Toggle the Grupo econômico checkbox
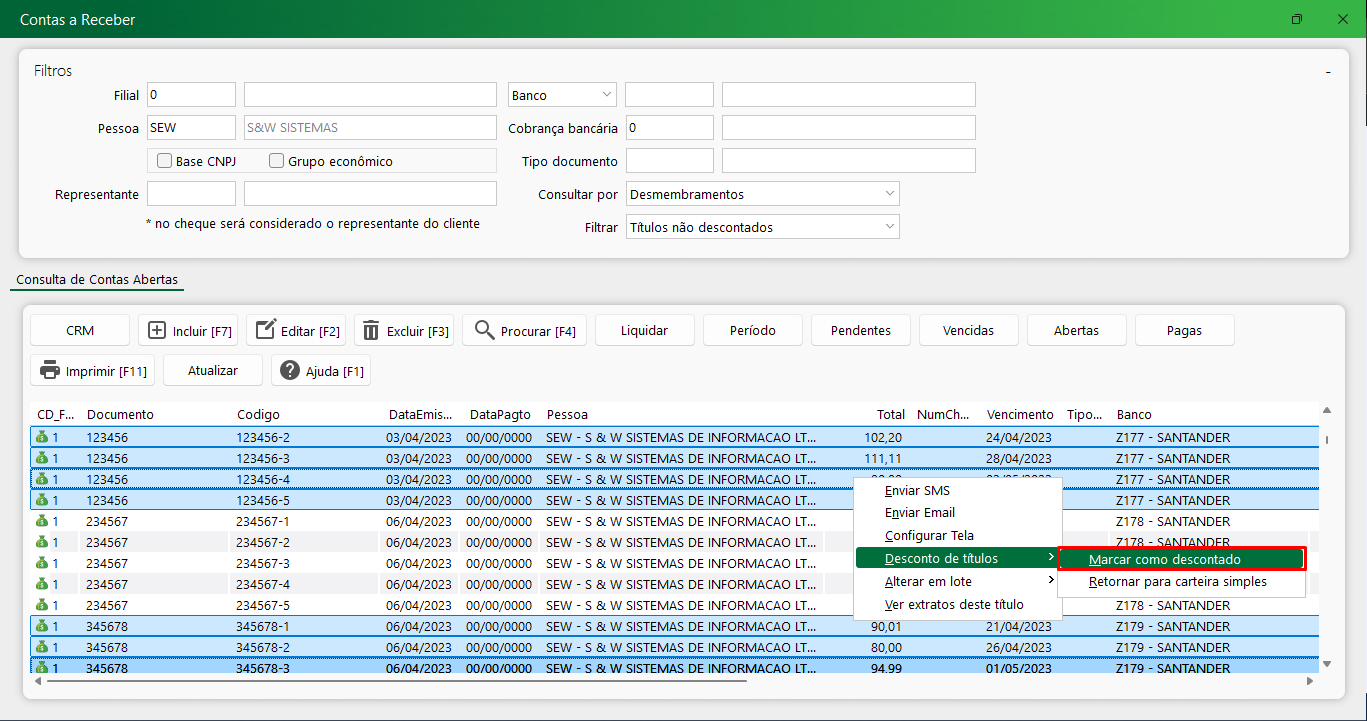This screenshot has width=1367, height=721. (277, 161)
